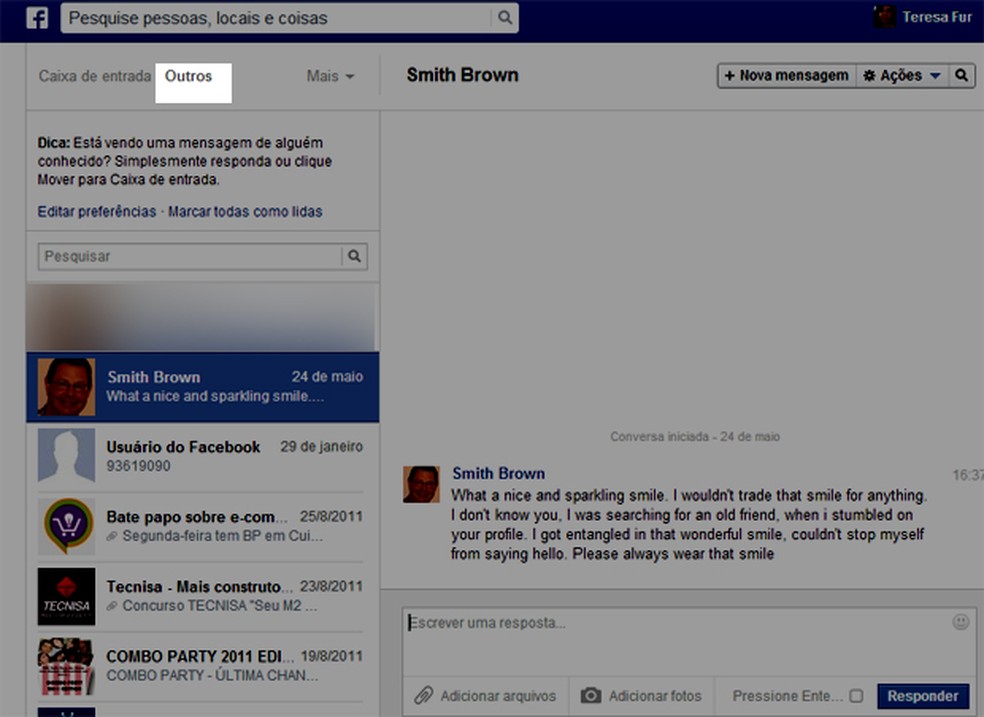The image size is (984, 717).
Task: Expand the Mais dropdown
Action: (330, 76)
